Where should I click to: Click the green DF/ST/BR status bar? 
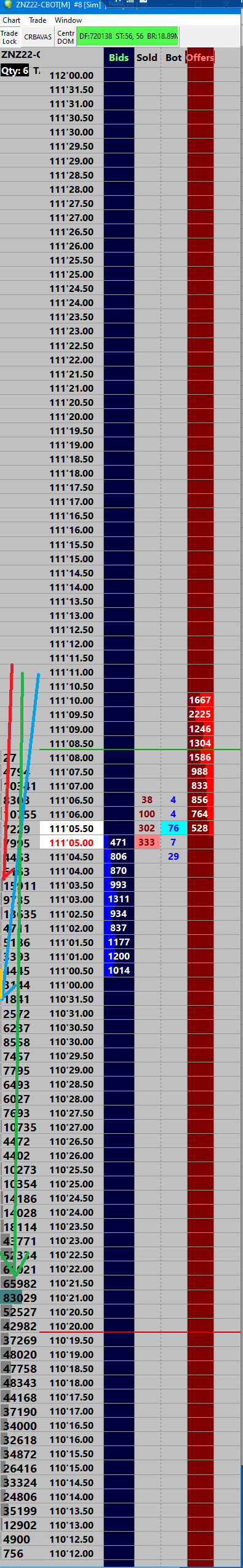click(x=128, y=36)
